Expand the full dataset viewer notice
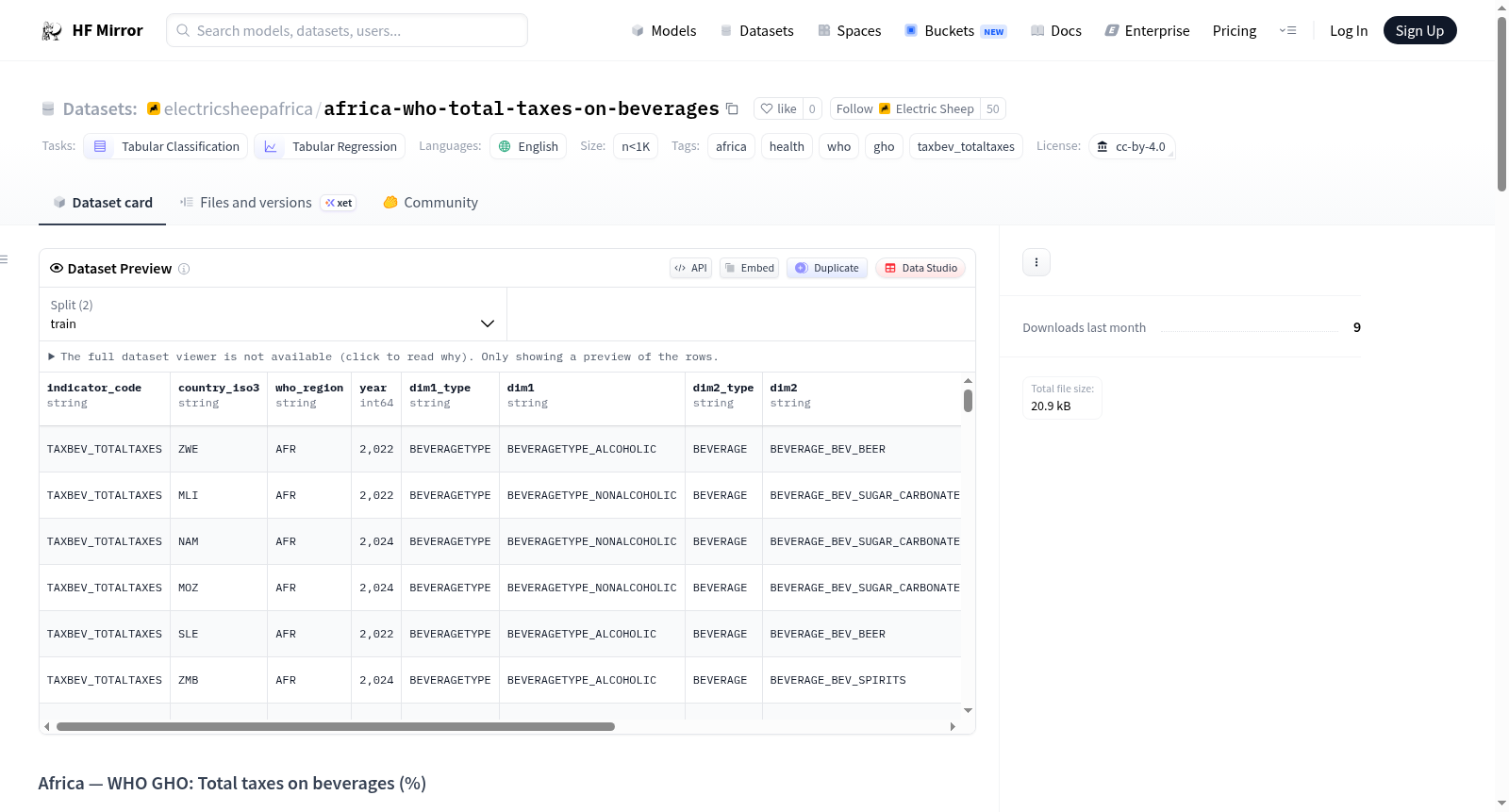 [x=383, y=356]
